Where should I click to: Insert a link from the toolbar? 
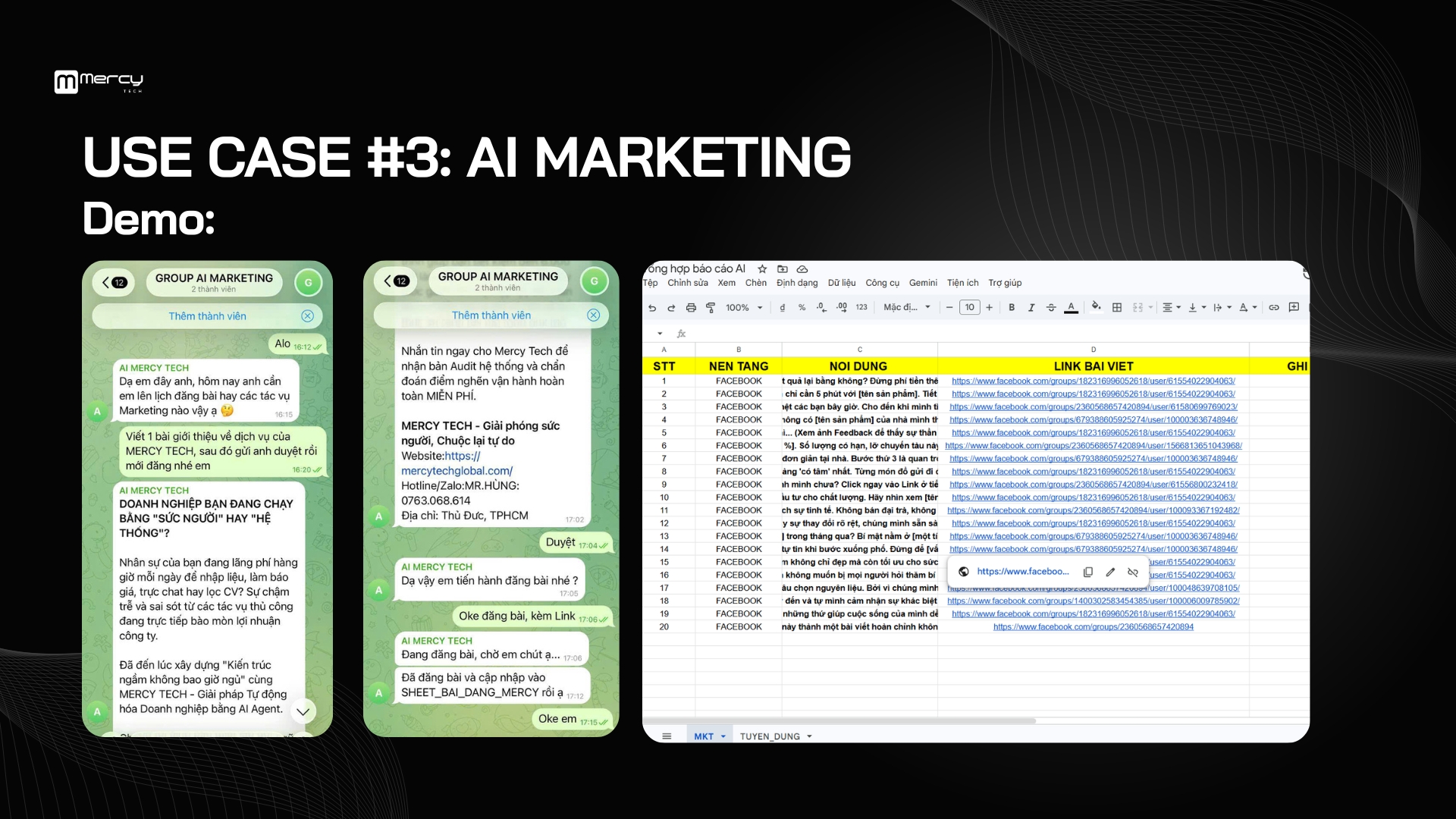(x=1274, y=308)
